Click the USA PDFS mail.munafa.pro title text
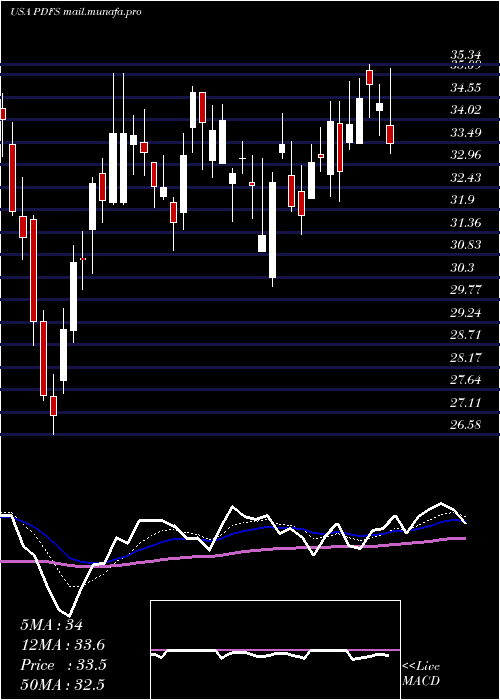 76,12
